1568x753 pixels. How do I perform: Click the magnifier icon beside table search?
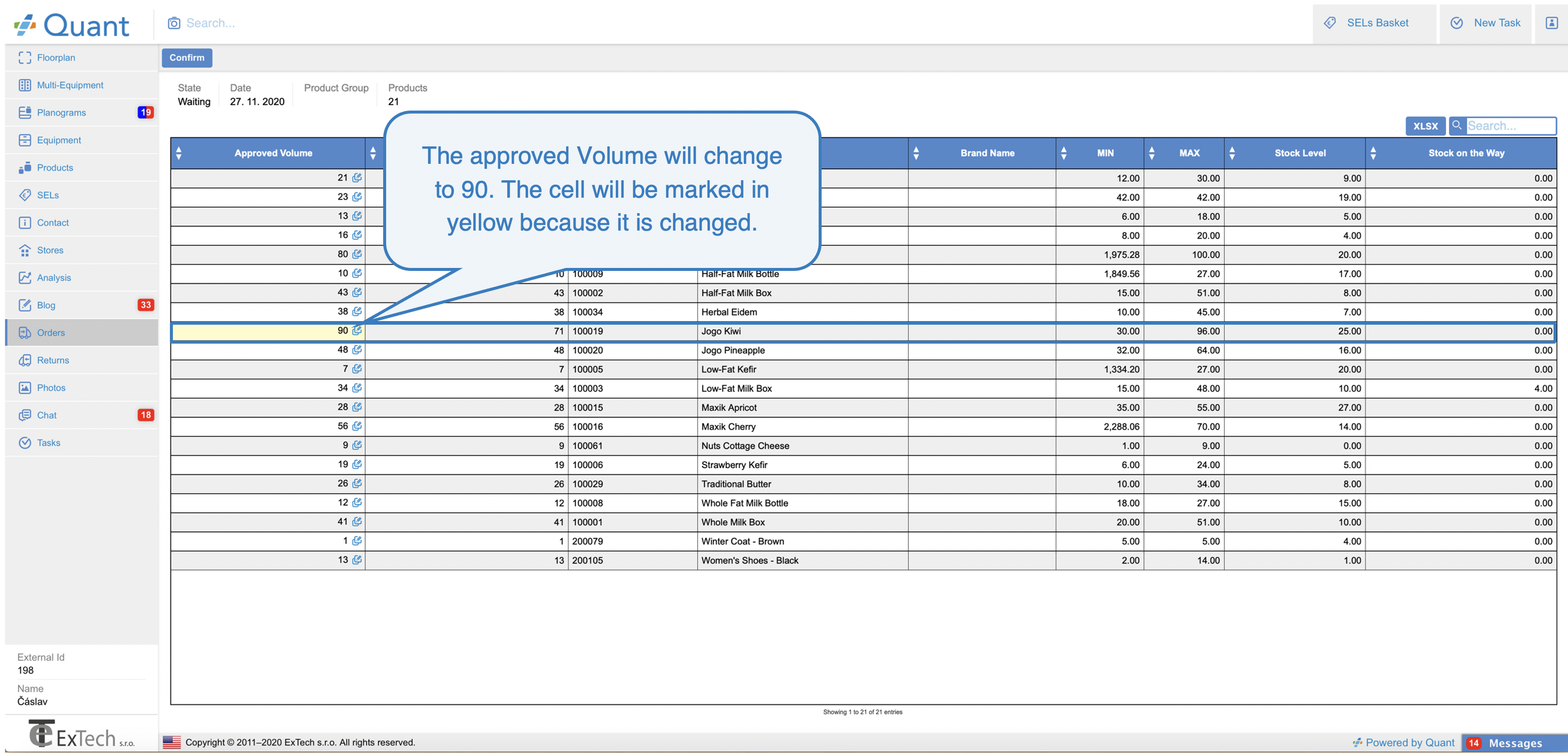click(1456, 125)
